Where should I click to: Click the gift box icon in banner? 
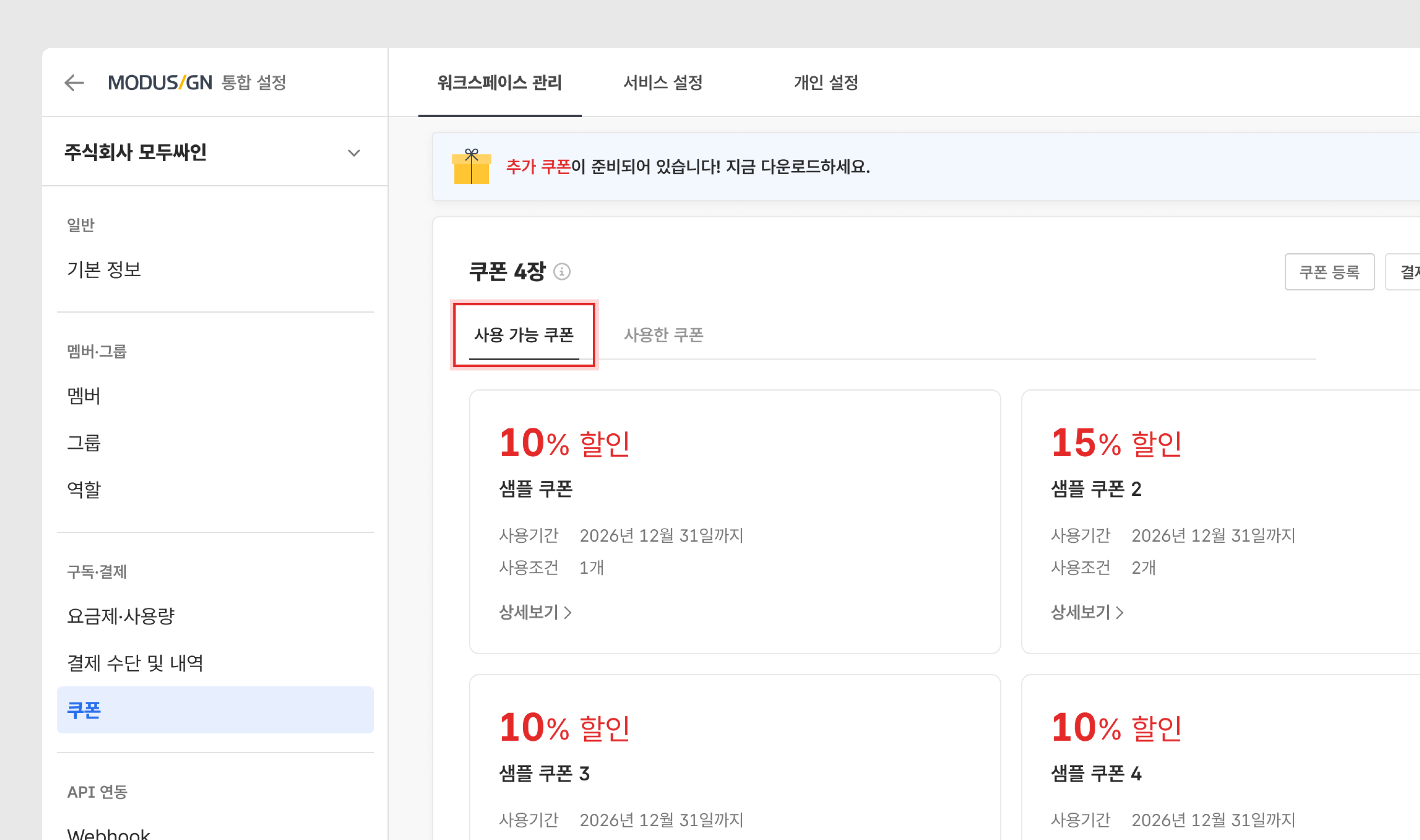coord(471,166)
